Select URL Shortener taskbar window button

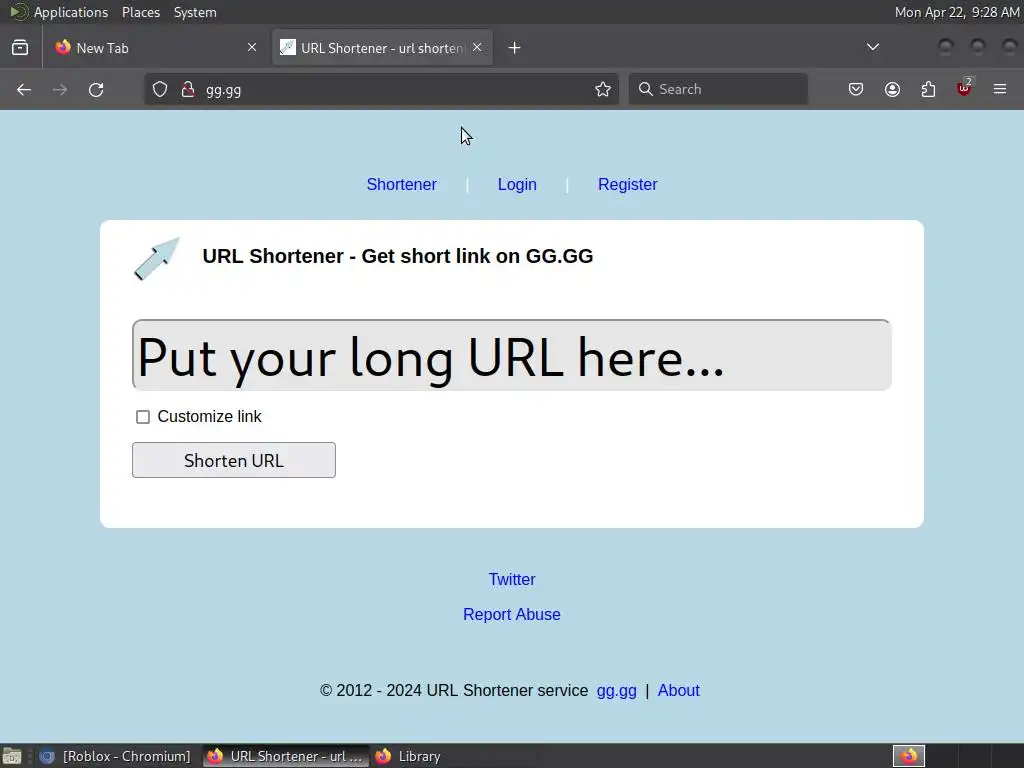(286, 756)
